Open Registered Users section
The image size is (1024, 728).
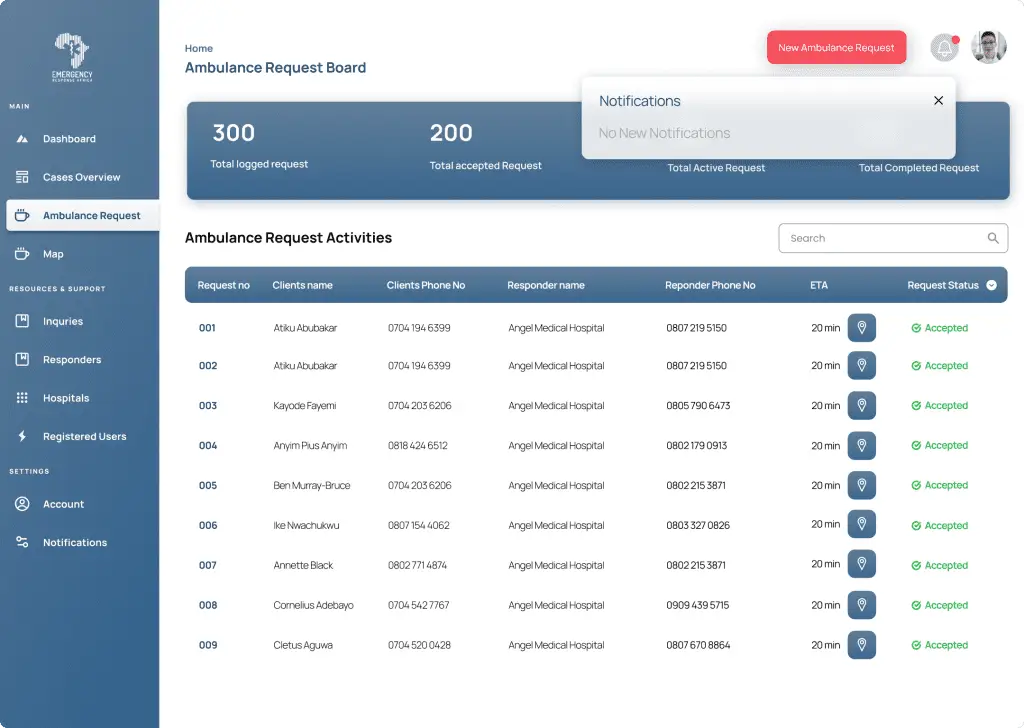(x=84, y=437)
